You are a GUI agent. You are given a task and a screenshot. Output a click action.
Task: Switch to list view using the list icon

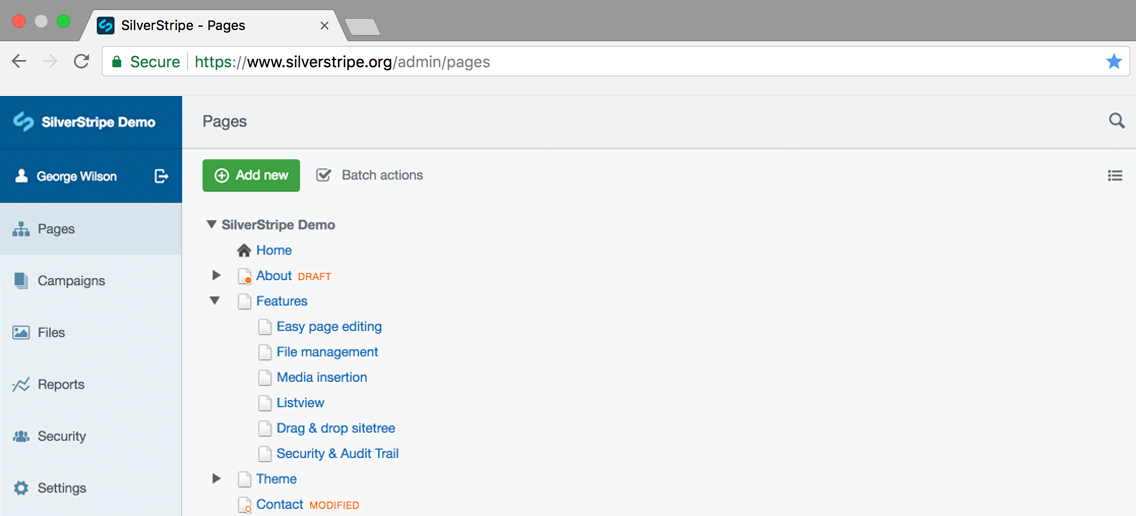pyautogui.click(x=1115, y=175)
